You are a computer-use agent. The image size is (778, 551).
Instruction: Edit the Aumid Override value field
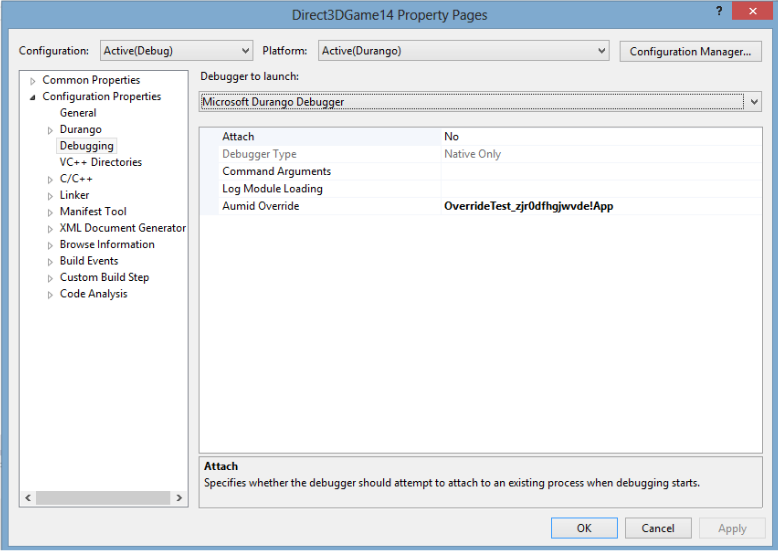click(x=601, y=206)
